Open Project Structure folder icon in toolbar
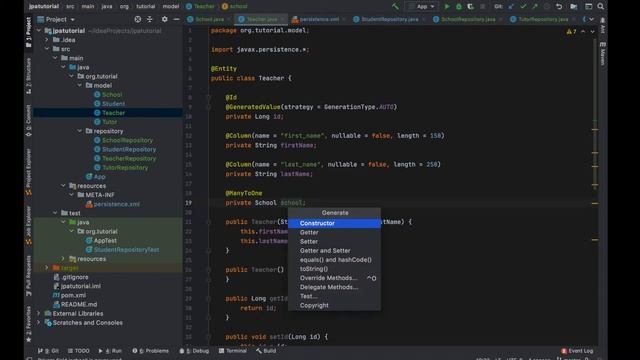The width and height of the screenshot is (640, 360). (574, 7)
